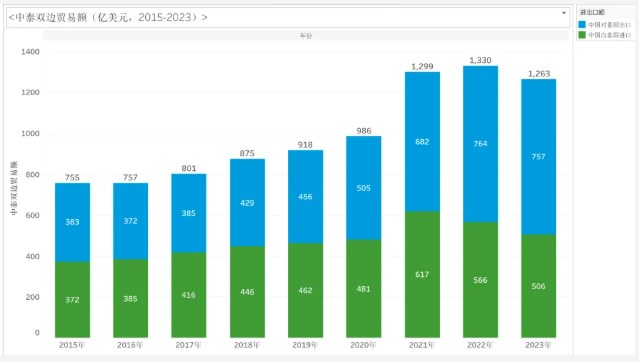Click the 2020年 axis label

click(364, 345)
